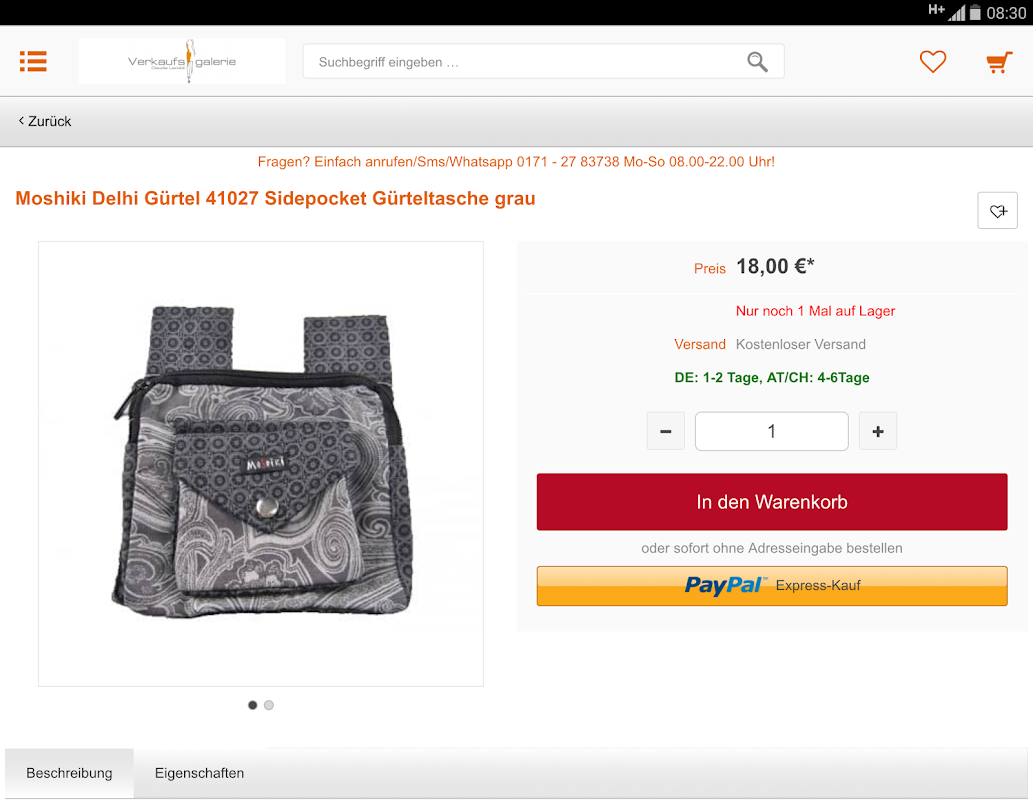1033x800 pixels.
Task: Click the Moshiki belt bag product image
Action: tap(261, 463)
